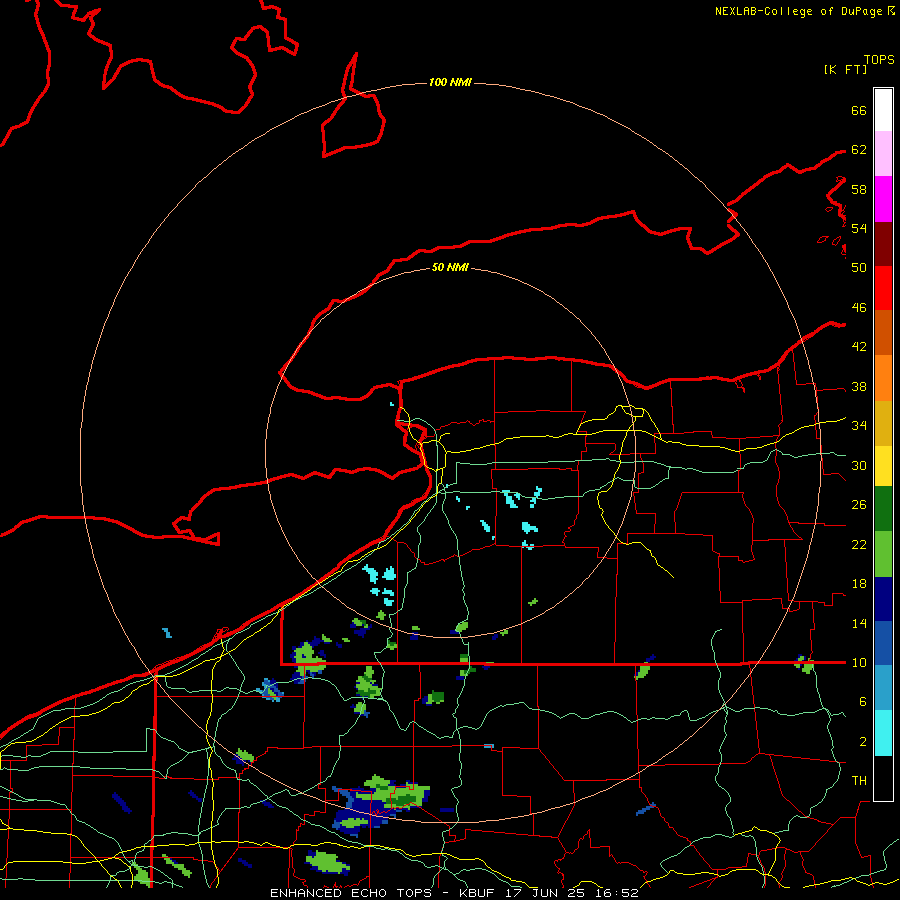Click the dark red 54 kft legend swatch

coord(883,243)
